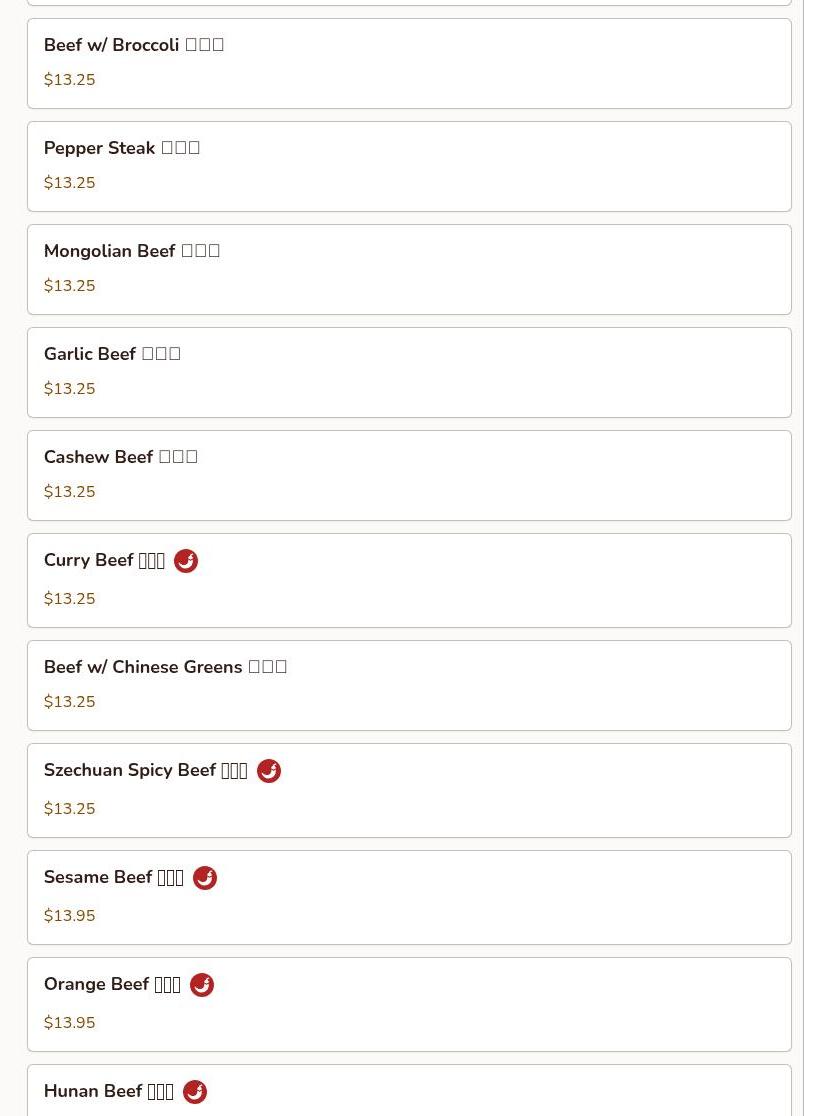Choose Garlic Beef from the menu
This screenshot has height=1116, width=824.
(409, 372)
